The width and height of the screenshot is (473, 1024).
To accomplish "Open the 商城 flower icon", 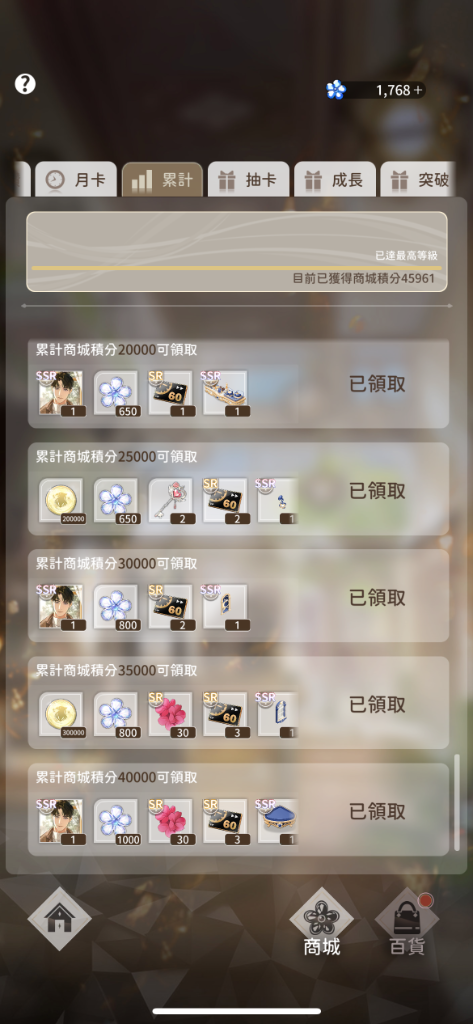I will (x=321, y=920).
